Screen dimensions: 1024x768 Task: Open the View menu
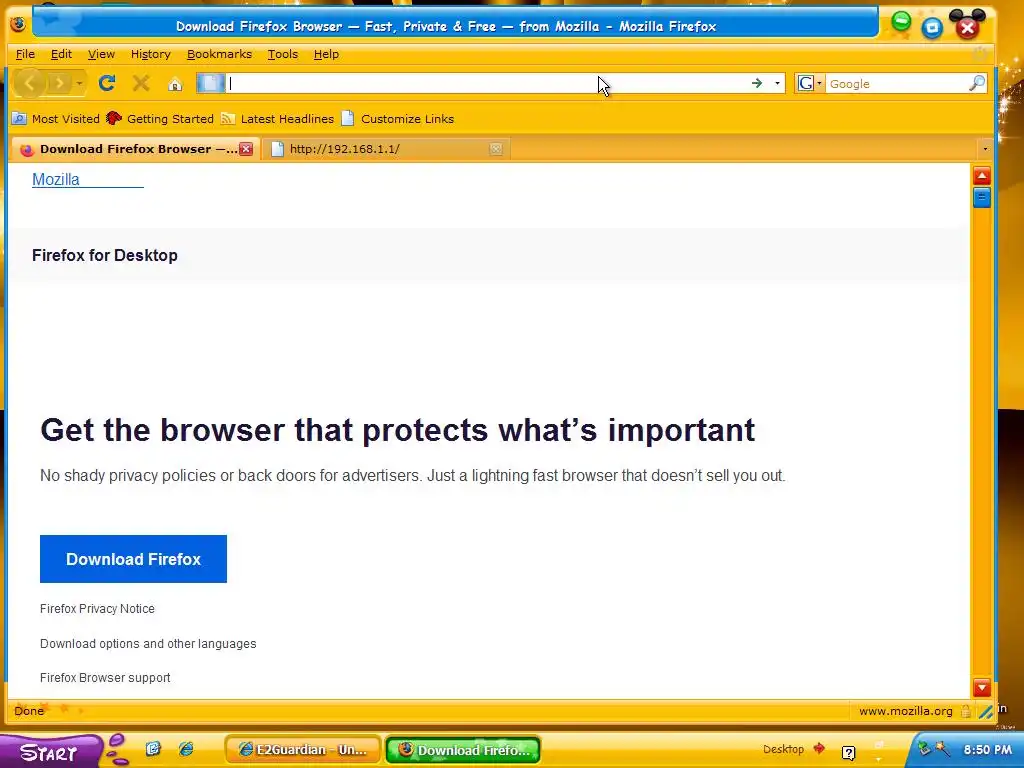coord(101,54)
